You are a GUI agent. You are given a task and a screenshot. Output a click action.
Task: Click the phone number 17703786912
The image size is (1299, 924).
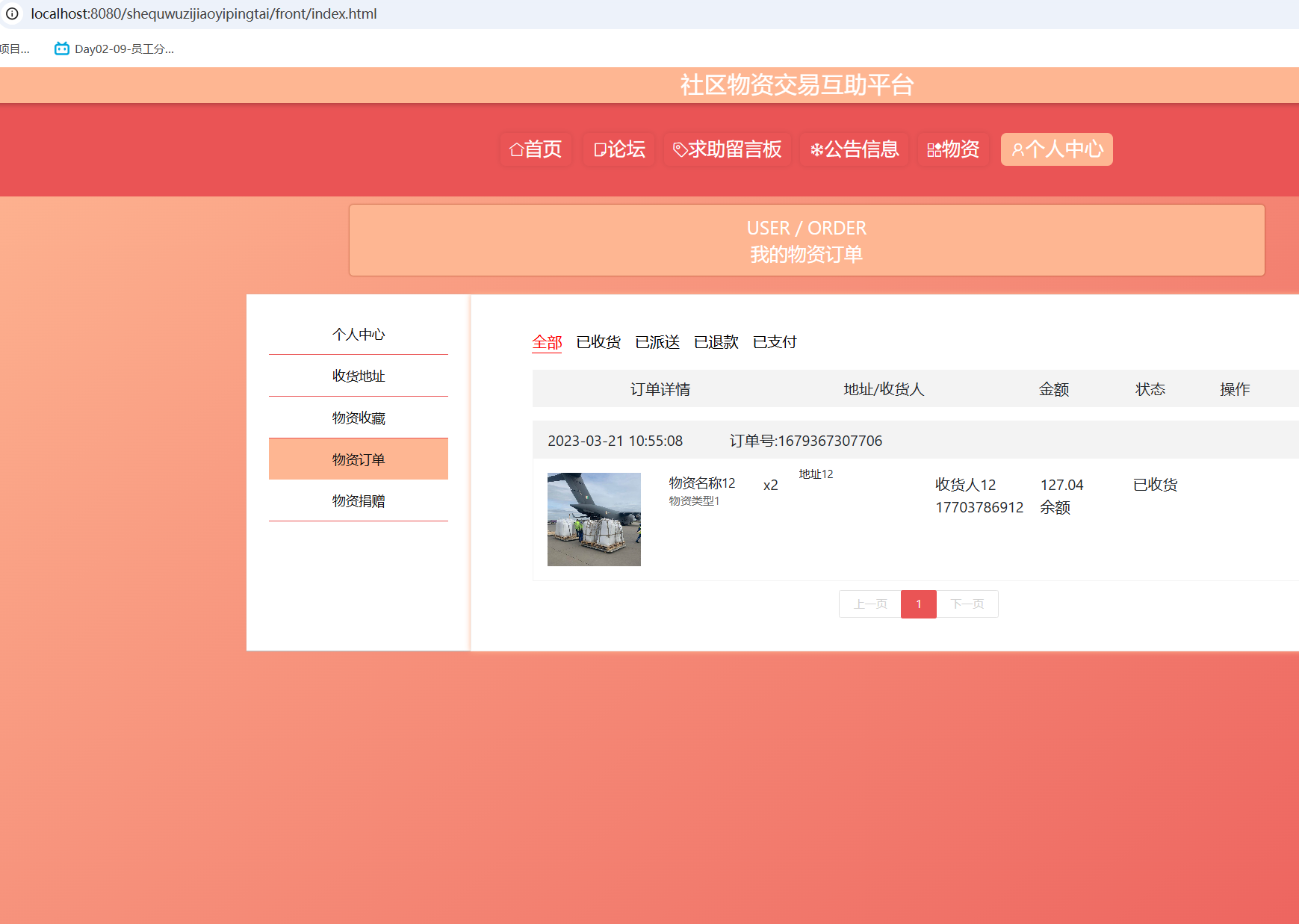click(979, 507)
